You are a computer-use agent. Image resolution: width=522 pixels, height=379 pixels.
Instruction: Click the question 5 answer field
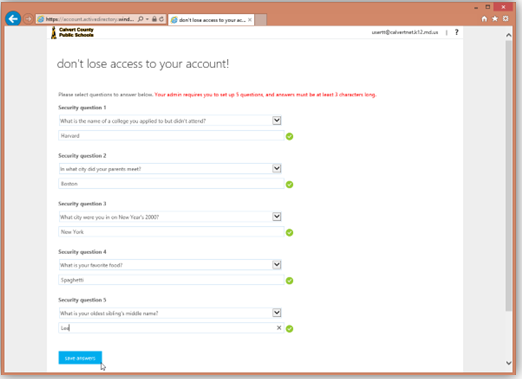pos(171,328)
